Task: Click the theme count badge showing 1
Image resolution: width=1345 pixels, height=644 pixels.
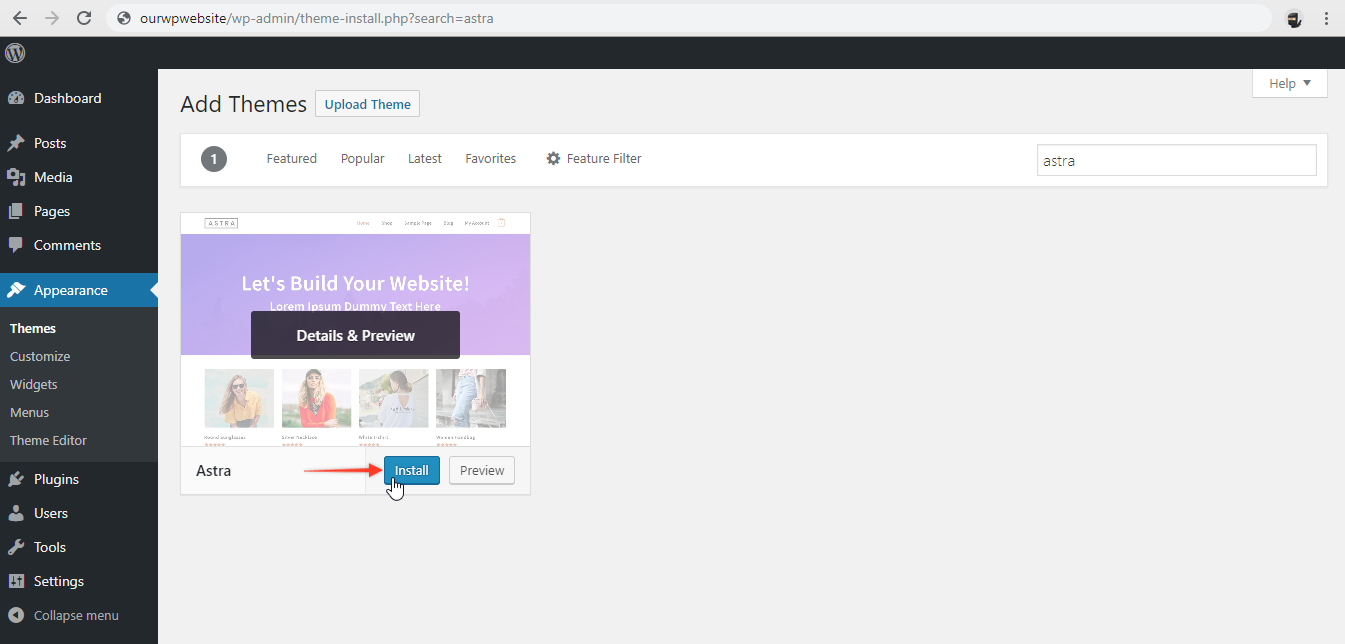Action: tap(214, 159)
